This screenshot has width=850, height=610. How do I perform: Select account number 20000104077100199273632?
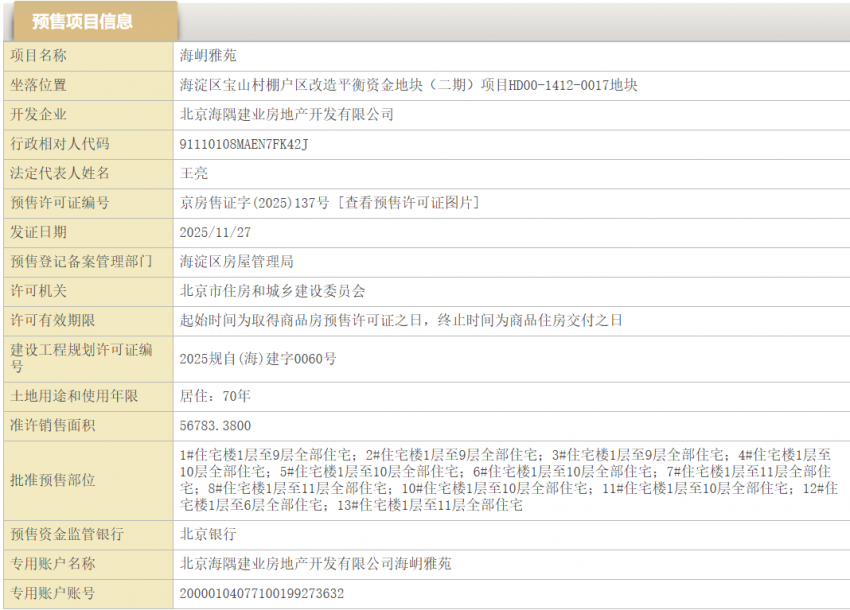[x=262, y=594]
